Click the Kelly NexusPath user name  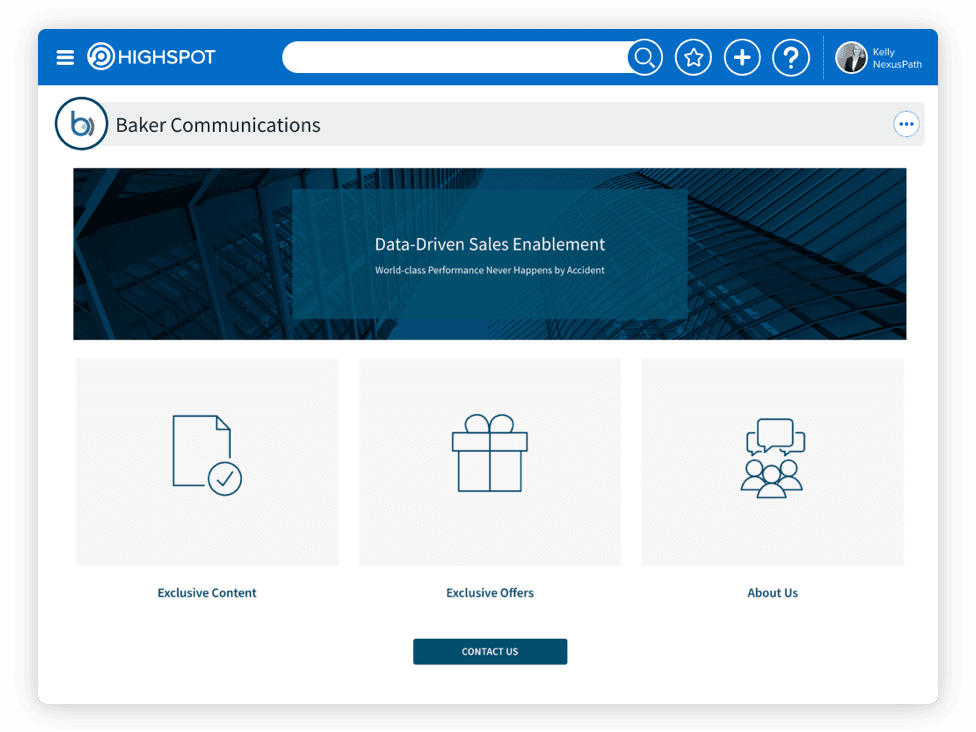tap(896, 58)
